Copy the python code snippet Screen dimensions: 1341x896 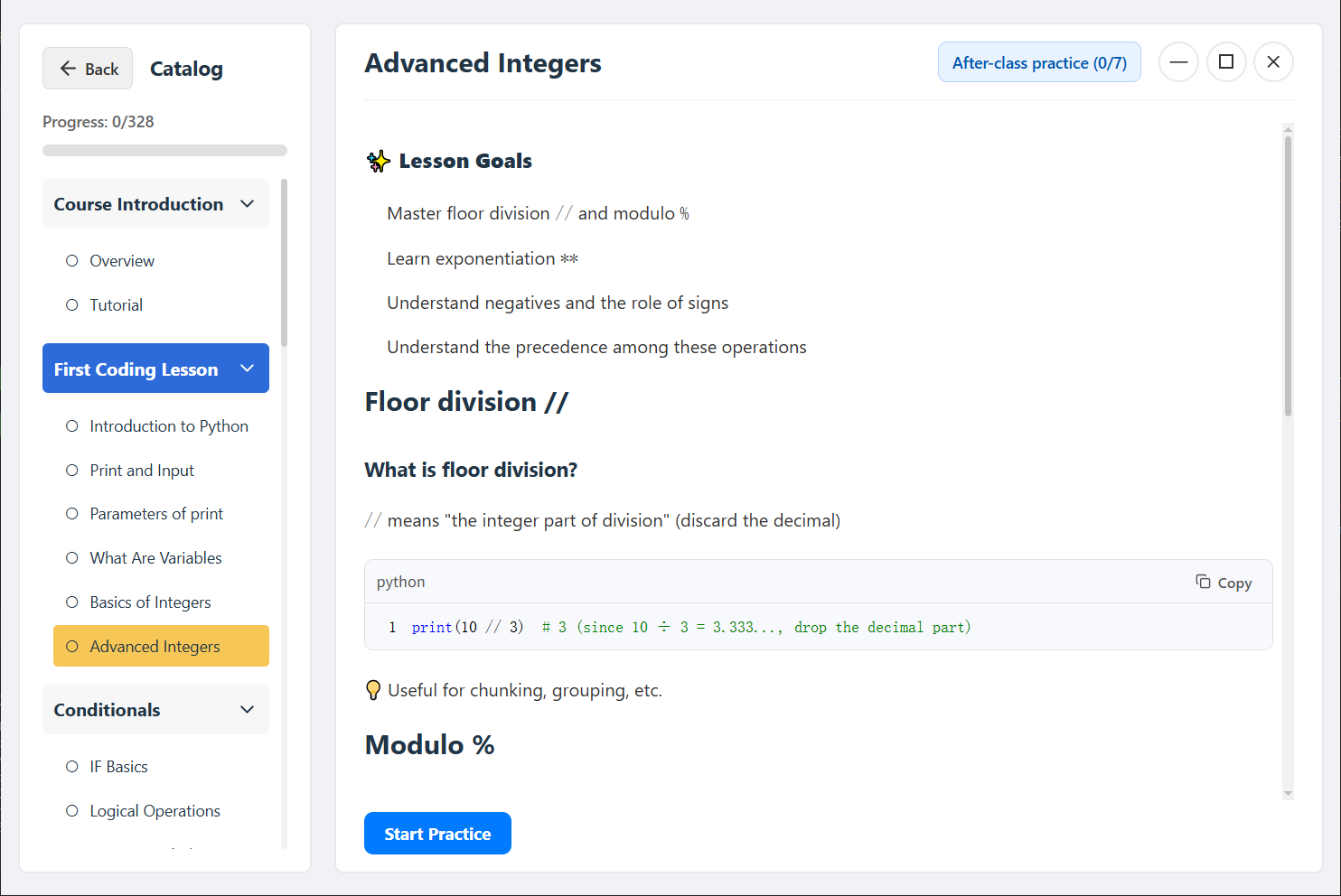point(1224,583)
